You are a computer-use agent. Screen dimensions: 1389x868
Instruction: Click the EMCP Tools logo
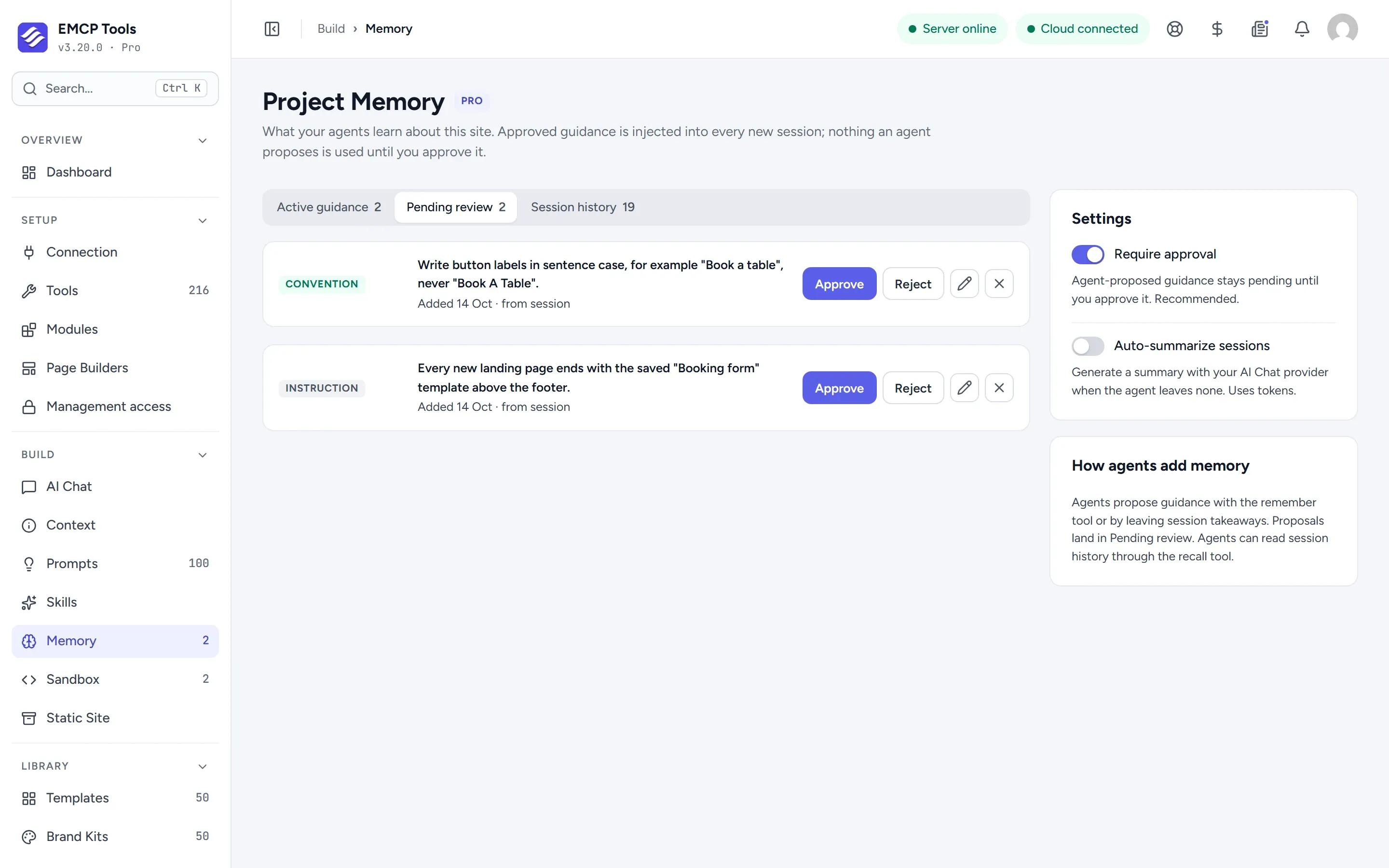(33, 37)
